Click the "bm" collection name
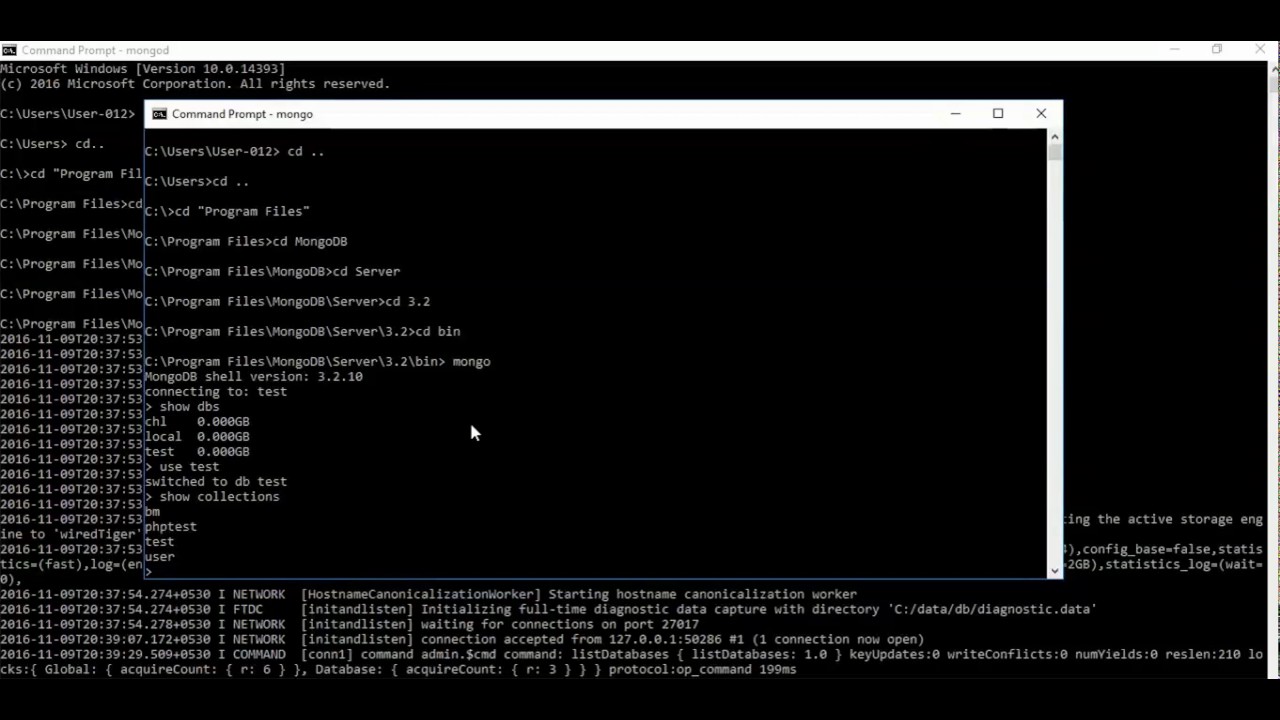Image resolution: width=1280 pixels, height=720 pixels. [x=152, y=512]
